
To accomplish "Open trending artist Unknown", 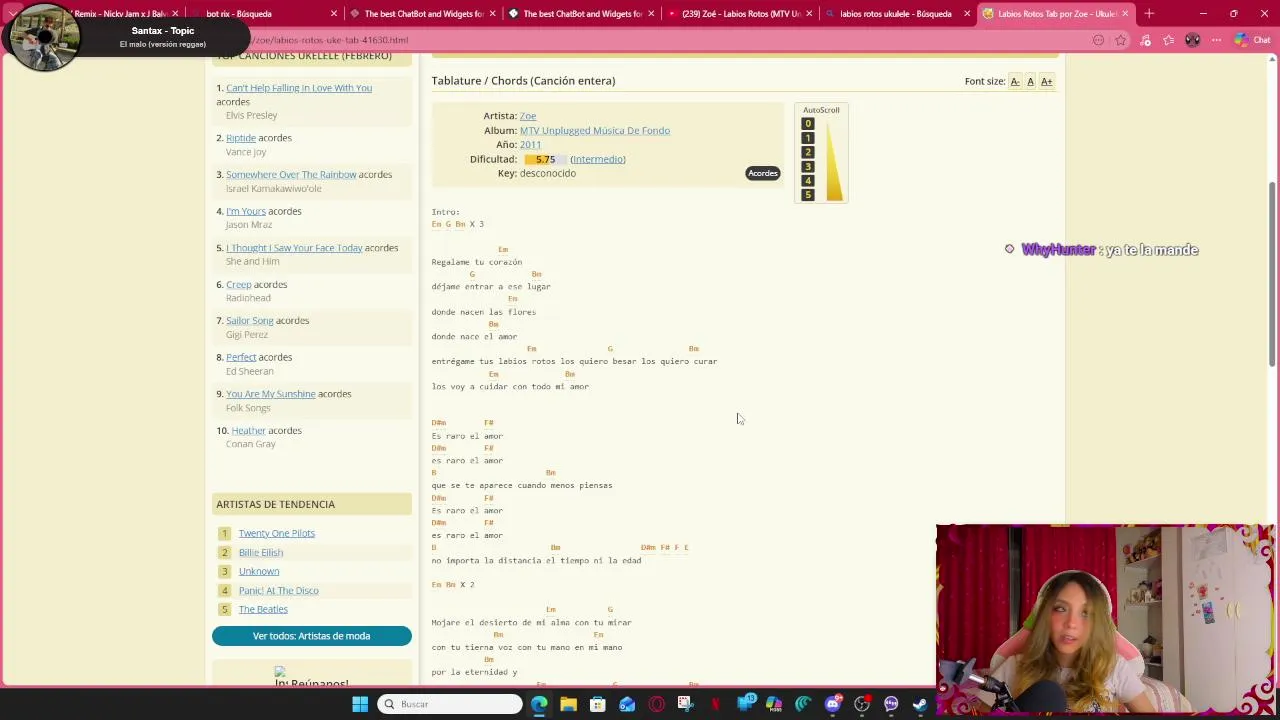I will [259, 571].
